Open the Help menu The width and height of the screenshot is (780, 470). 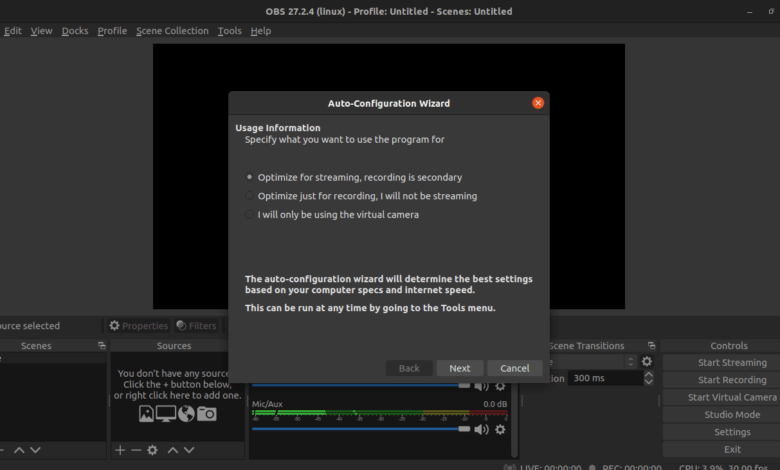(x=261, y=31)
